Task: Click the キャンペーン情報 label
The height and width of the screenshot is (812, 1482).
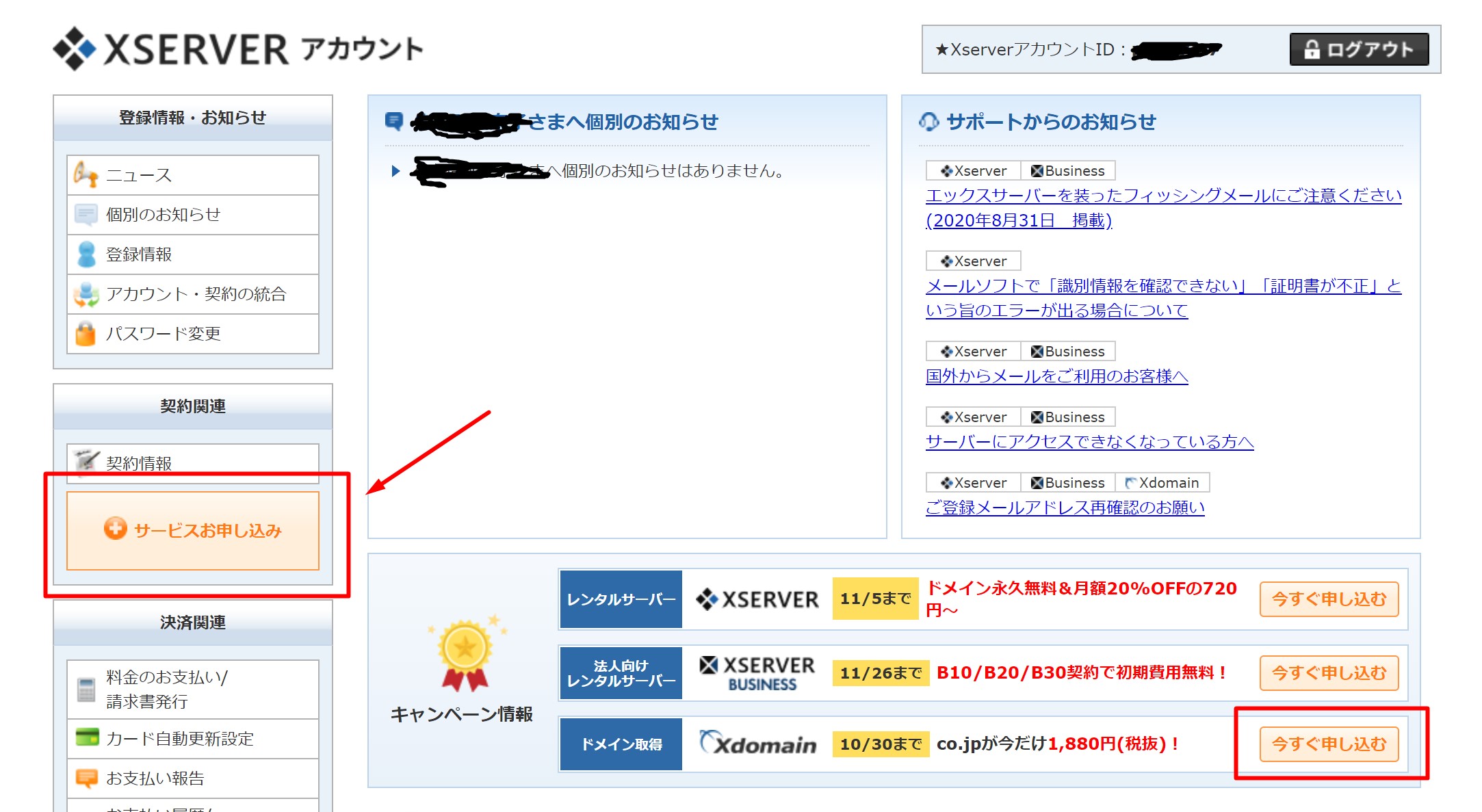Action: pyautogui.click(x=461, y=714)
